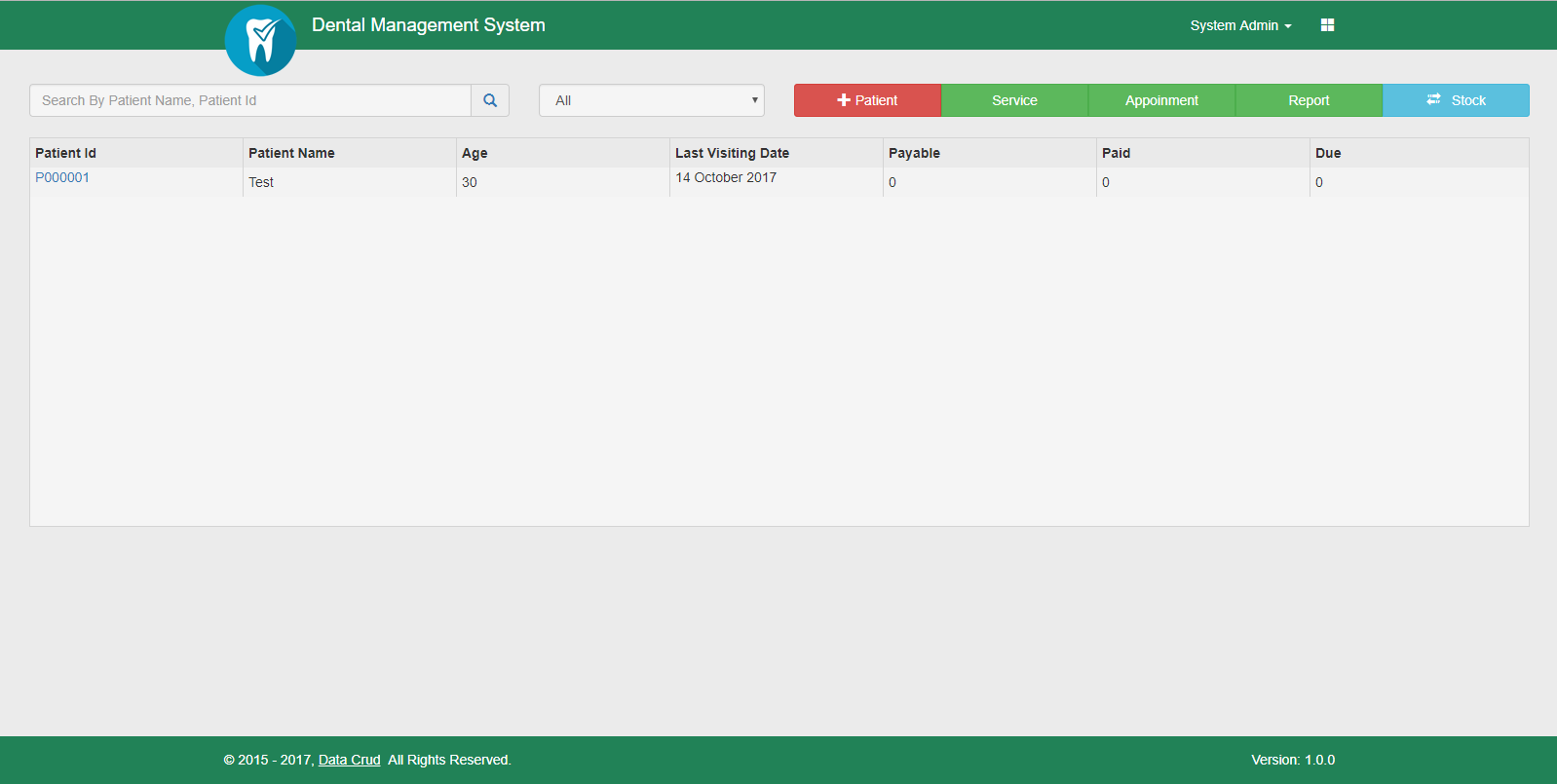The image size is (1557, 784).
Task: Click the tooth logo icon
Action: pos(260,41)
